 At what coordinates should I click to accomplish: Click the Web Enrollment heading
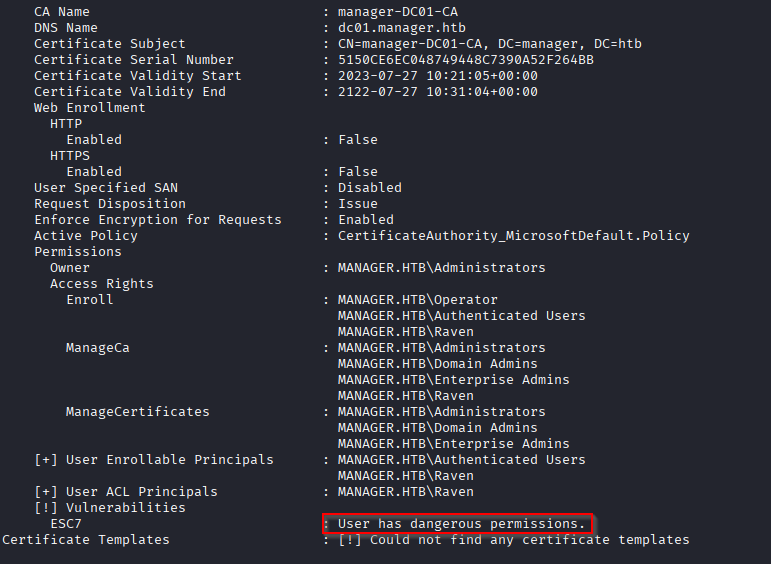coord(89,108)
